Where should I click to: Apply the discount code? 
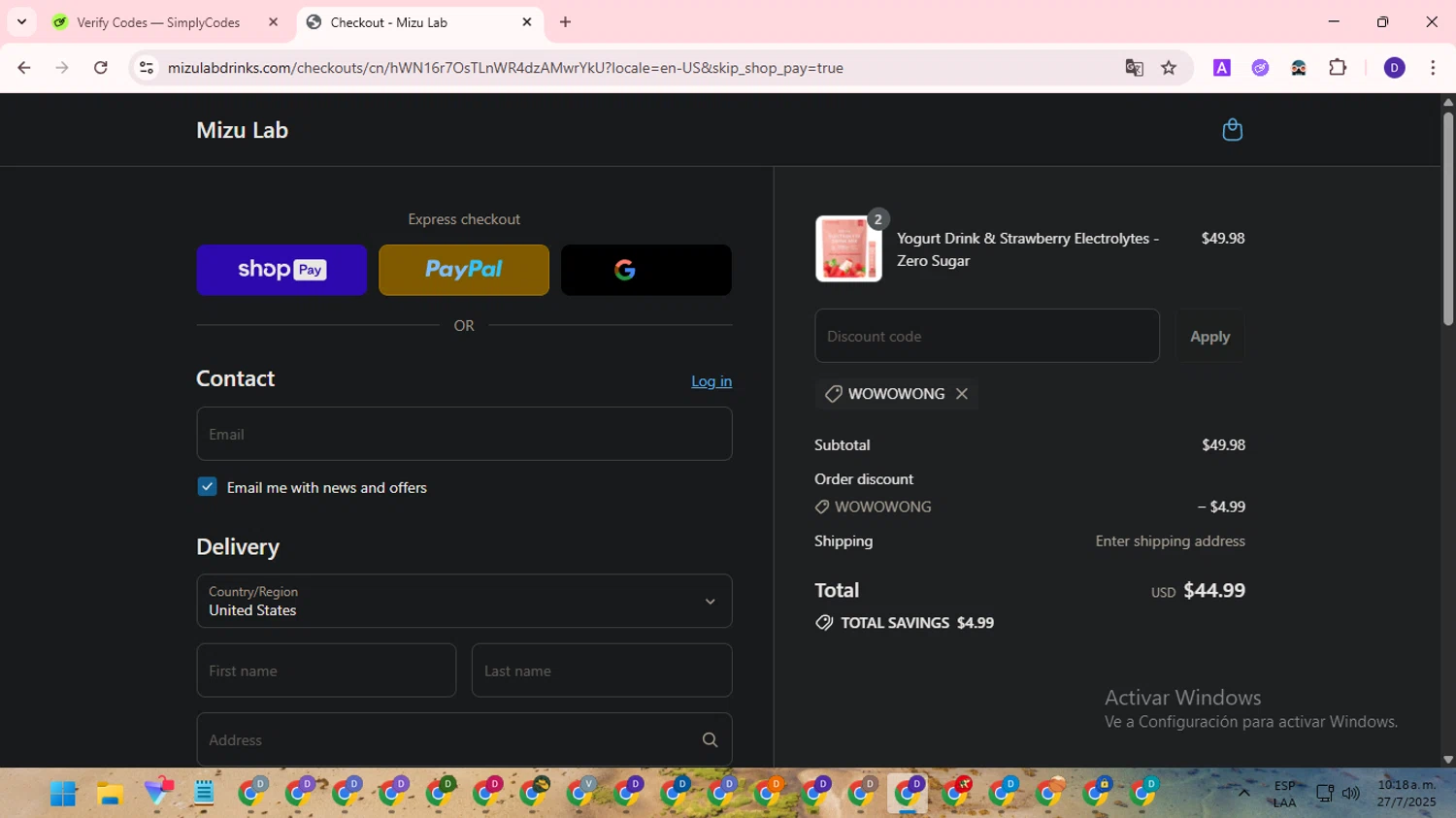(1209, 336)
